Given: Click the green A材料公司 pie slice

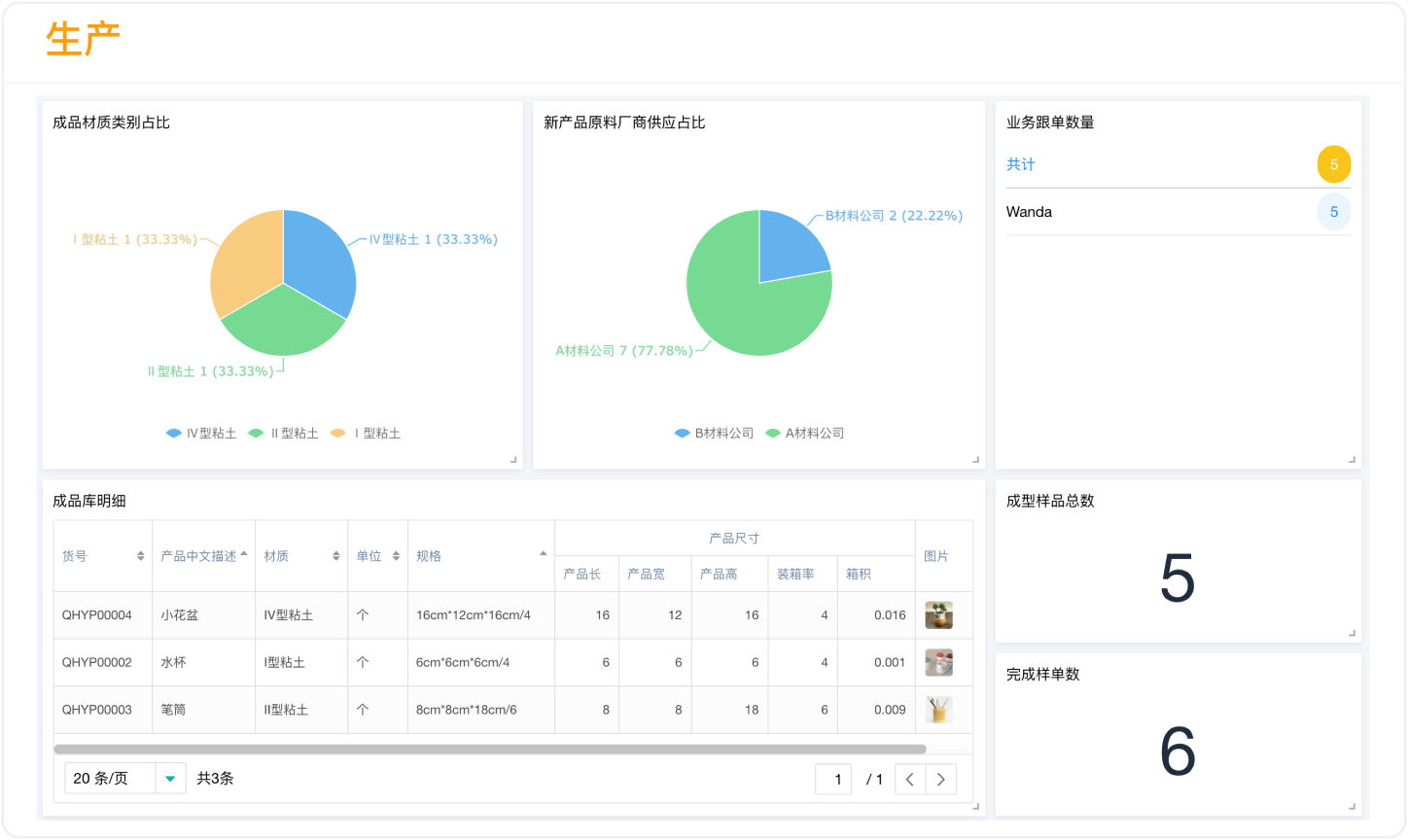Looking at the screenshot, I should pyautogui.click(x=749, y=311).
